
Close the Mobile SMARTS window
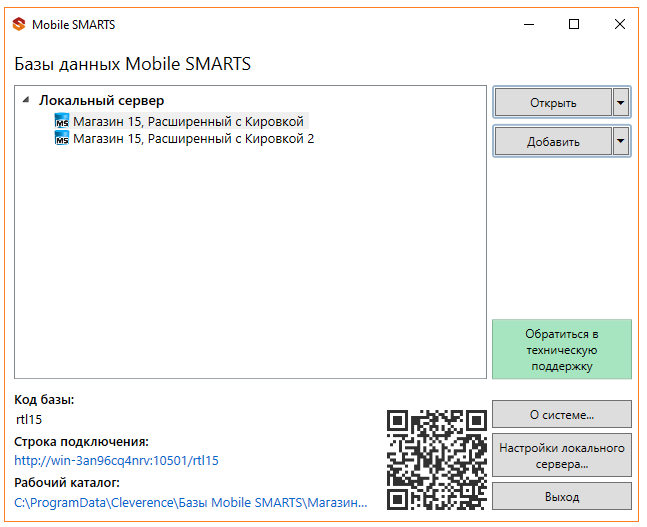click(x=620, y=24)
